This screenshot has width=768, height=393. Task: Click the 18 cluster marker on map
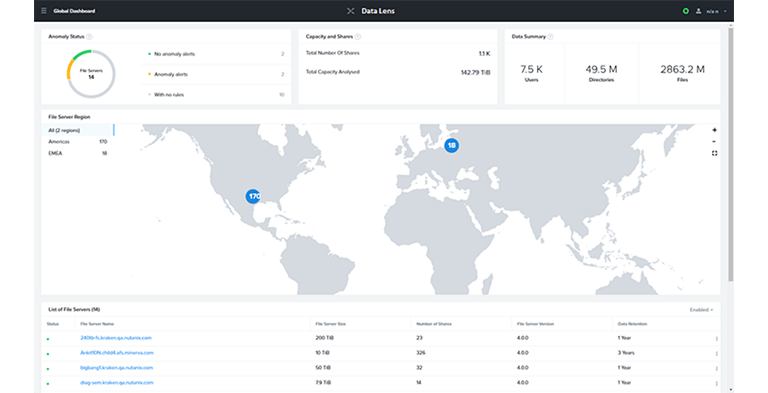click(452, 145)
